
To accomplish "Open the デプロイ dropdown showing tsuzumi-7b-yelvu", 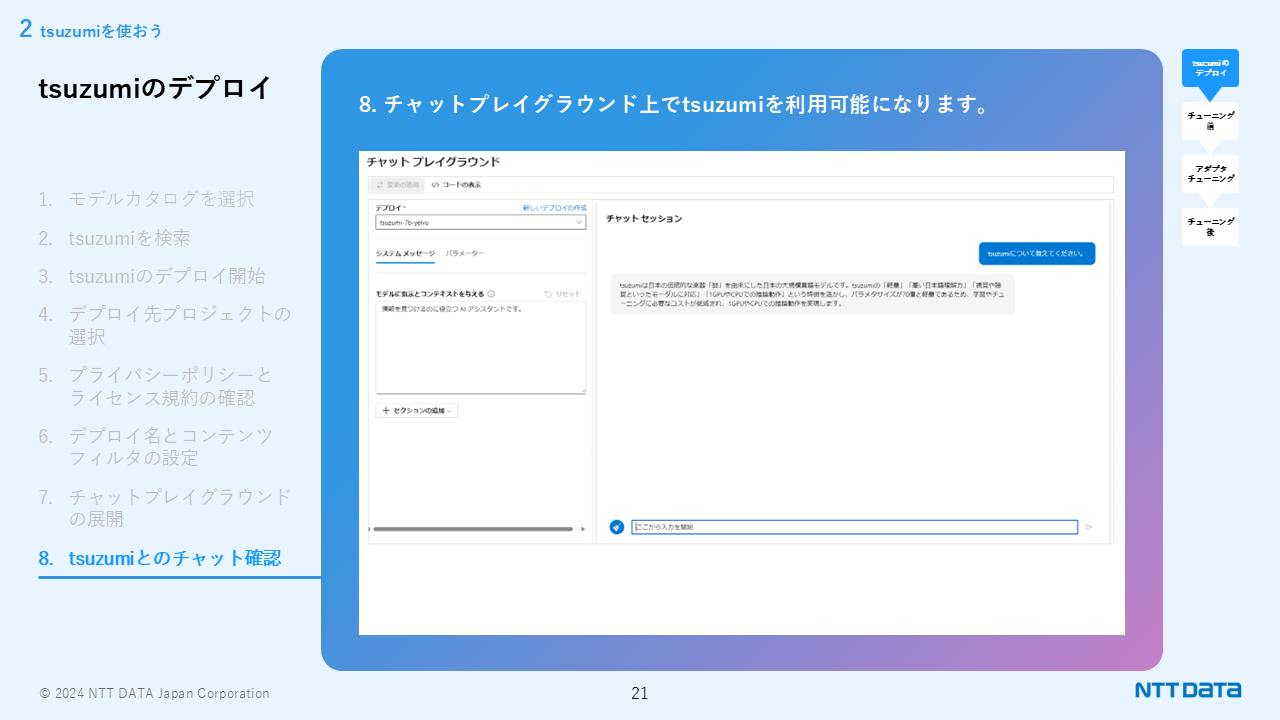I will coord(481,223).
